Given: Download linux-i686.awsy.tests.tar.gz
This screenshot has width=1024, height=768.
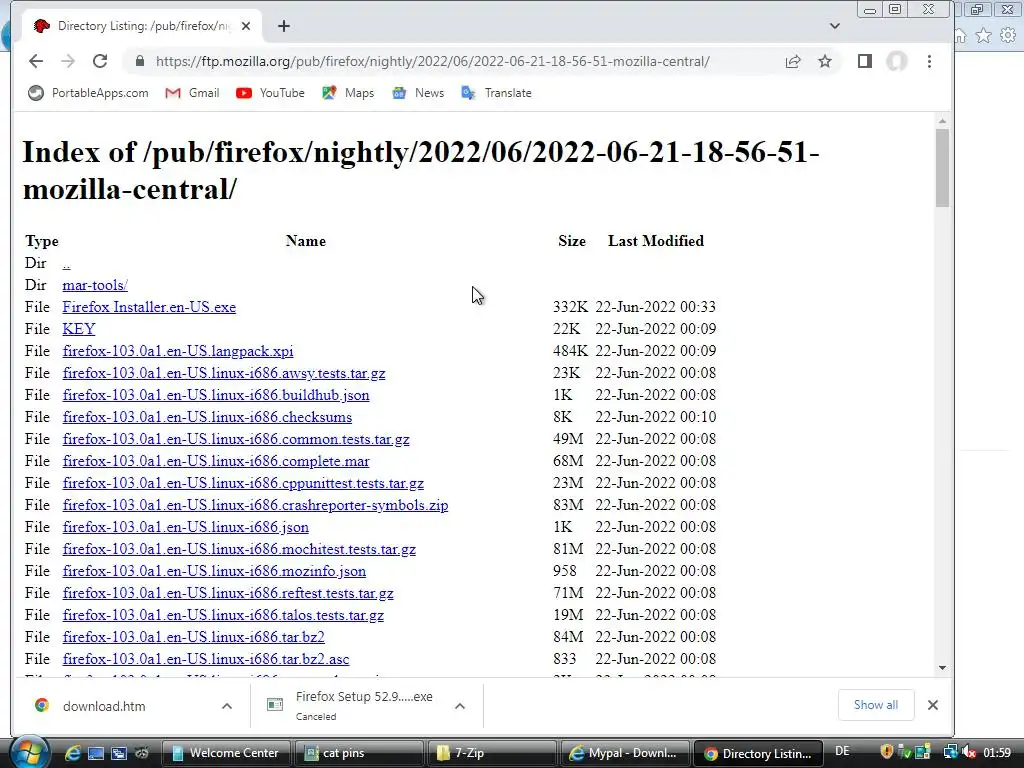Looking at the screenshot, I should pos(224,373).
